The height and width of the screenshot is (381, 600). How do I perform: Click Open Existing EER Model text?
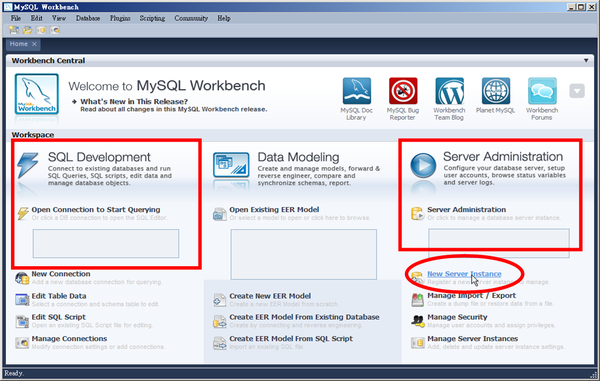274,210
